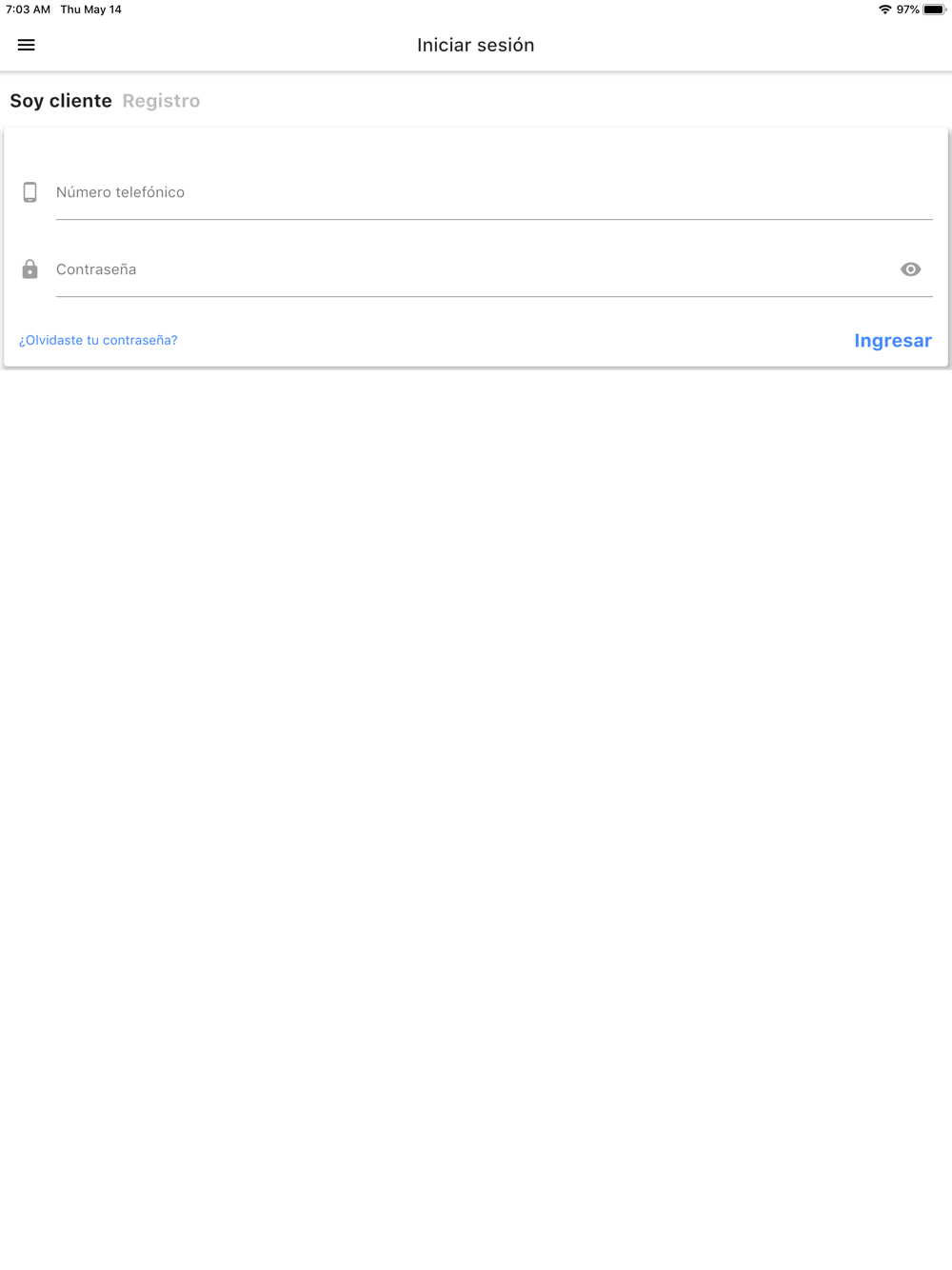Focus the Número telefónico input field
This screenshot has width=952, height=1270.
pos(494,192)
